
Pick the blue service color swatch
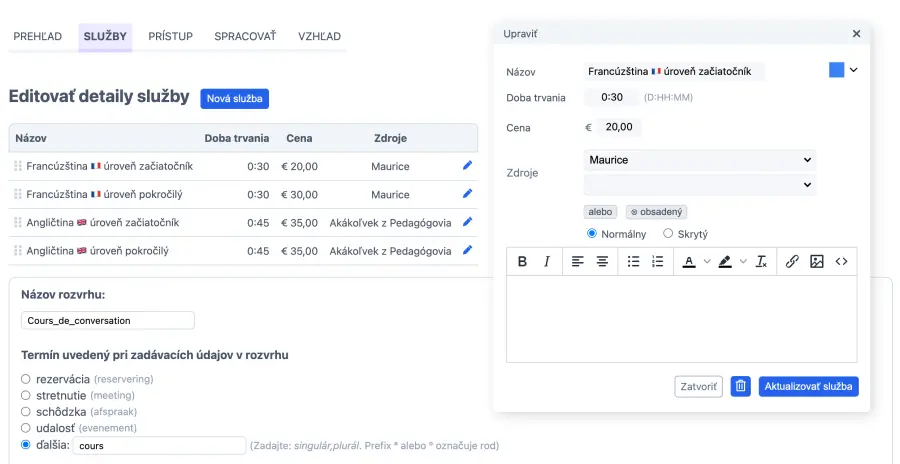(x=837, y=70)
